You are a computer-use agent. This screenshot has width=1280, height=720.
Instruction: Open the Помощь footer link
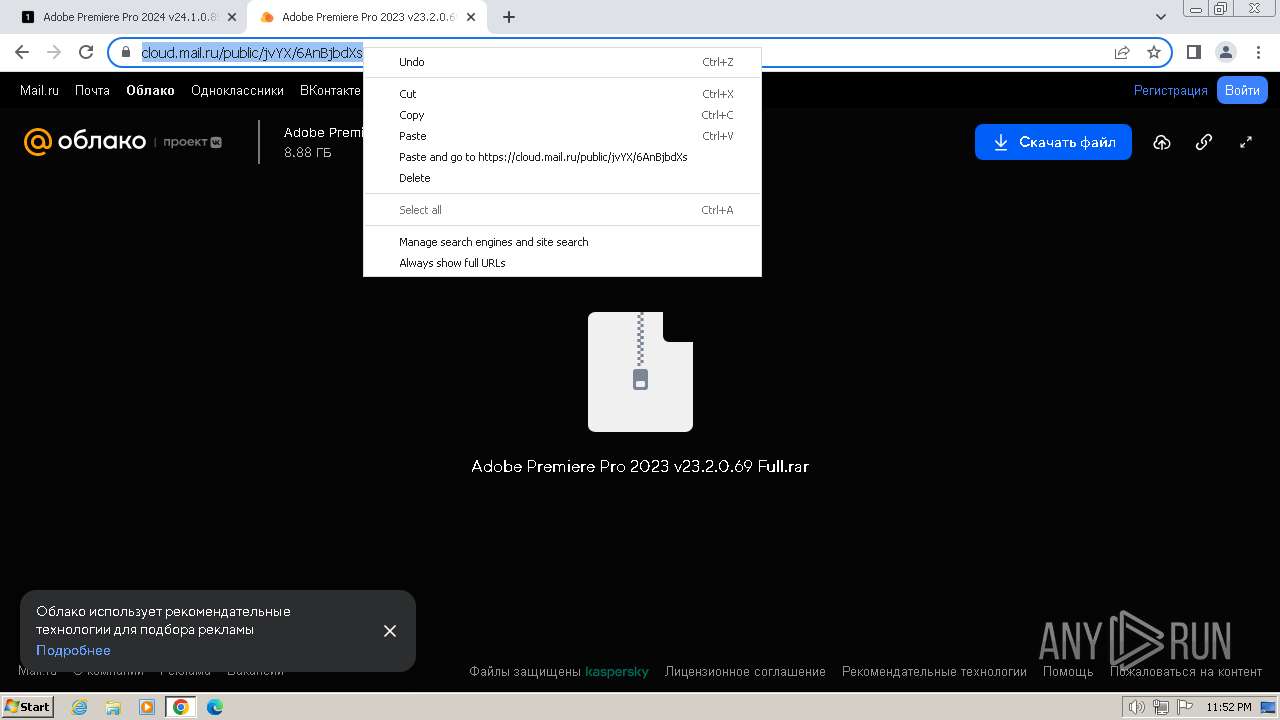coord(1068,672)
